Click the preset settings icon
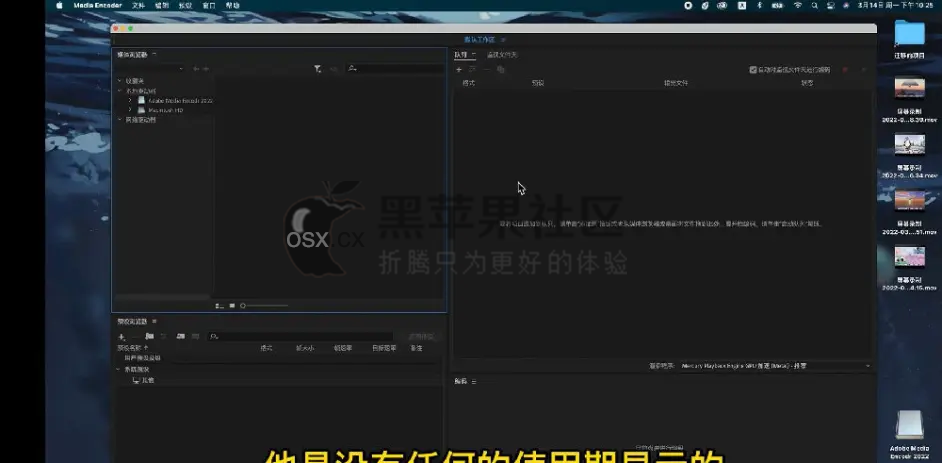This screenshot has width=942, height=463. (163, 336)
